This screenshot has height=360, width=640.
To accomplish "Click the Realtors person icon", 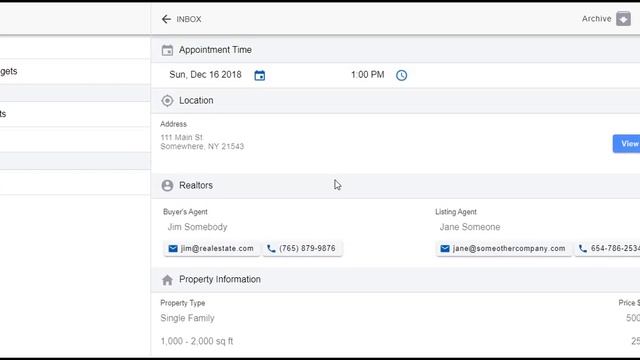I will [167, 185].
